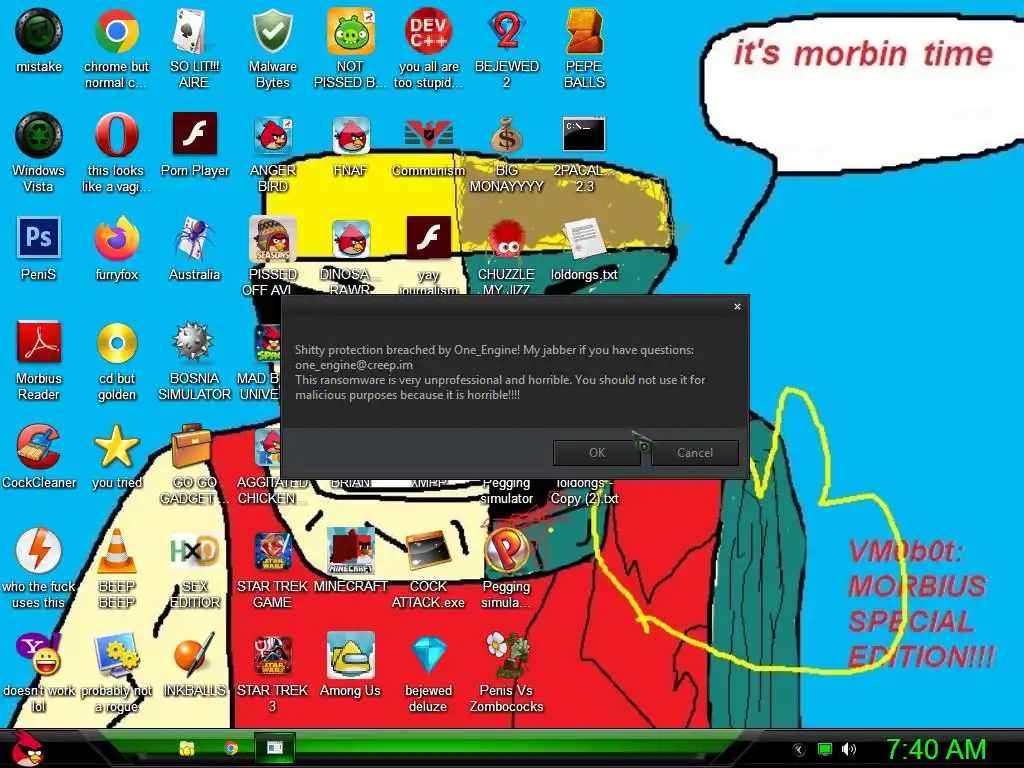The width and height of the screenshot is (1024, 768).
Task: Launch the 'who the fuck uses this' lightning icon
Action: (x=39, y=551)
